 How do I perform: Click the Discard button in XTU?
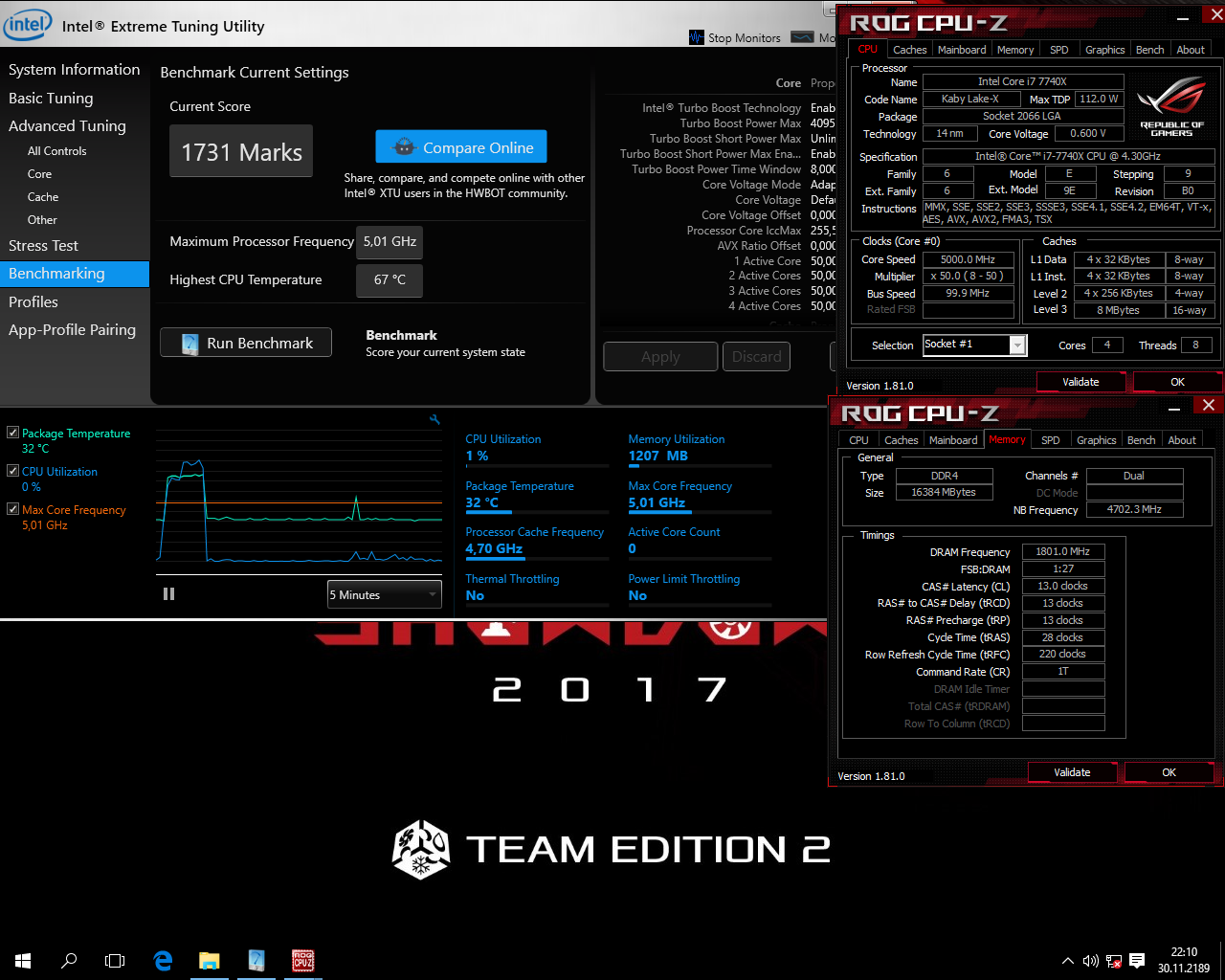(756, 356)
